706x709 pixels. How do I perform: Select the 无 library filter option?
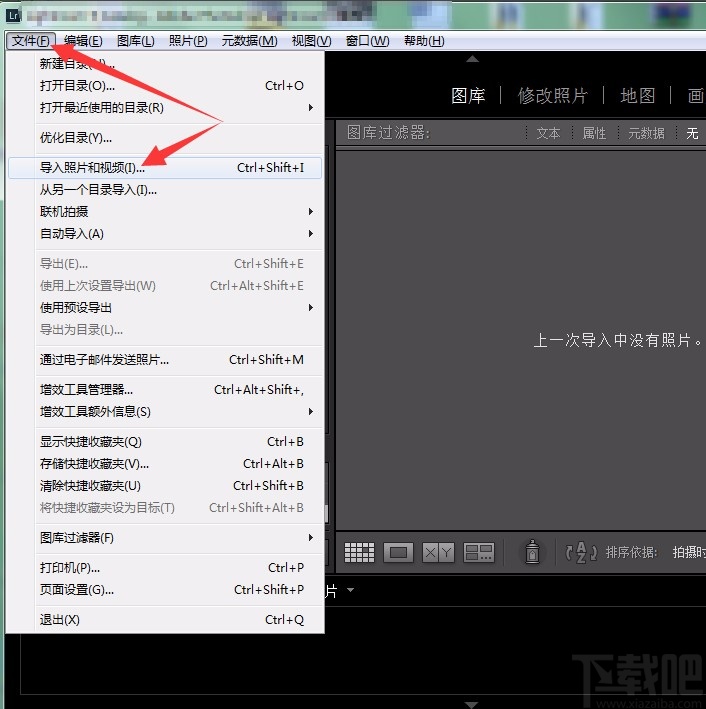coord(692,133)
